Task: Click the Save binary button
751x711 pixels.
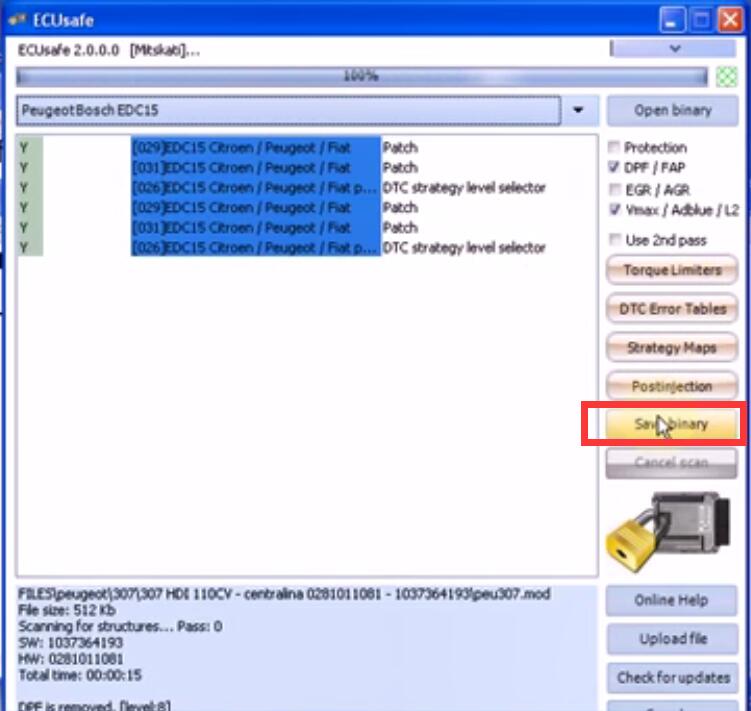Action: pos(671,424)
